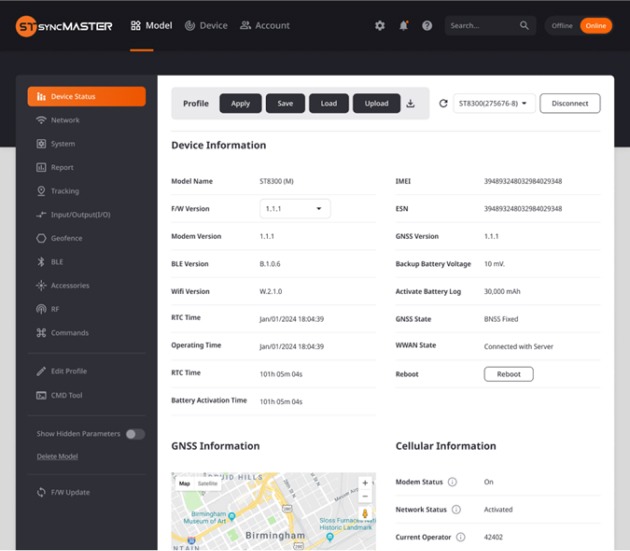
Task: Click the Search input field
Action: [x=480, y=26]
